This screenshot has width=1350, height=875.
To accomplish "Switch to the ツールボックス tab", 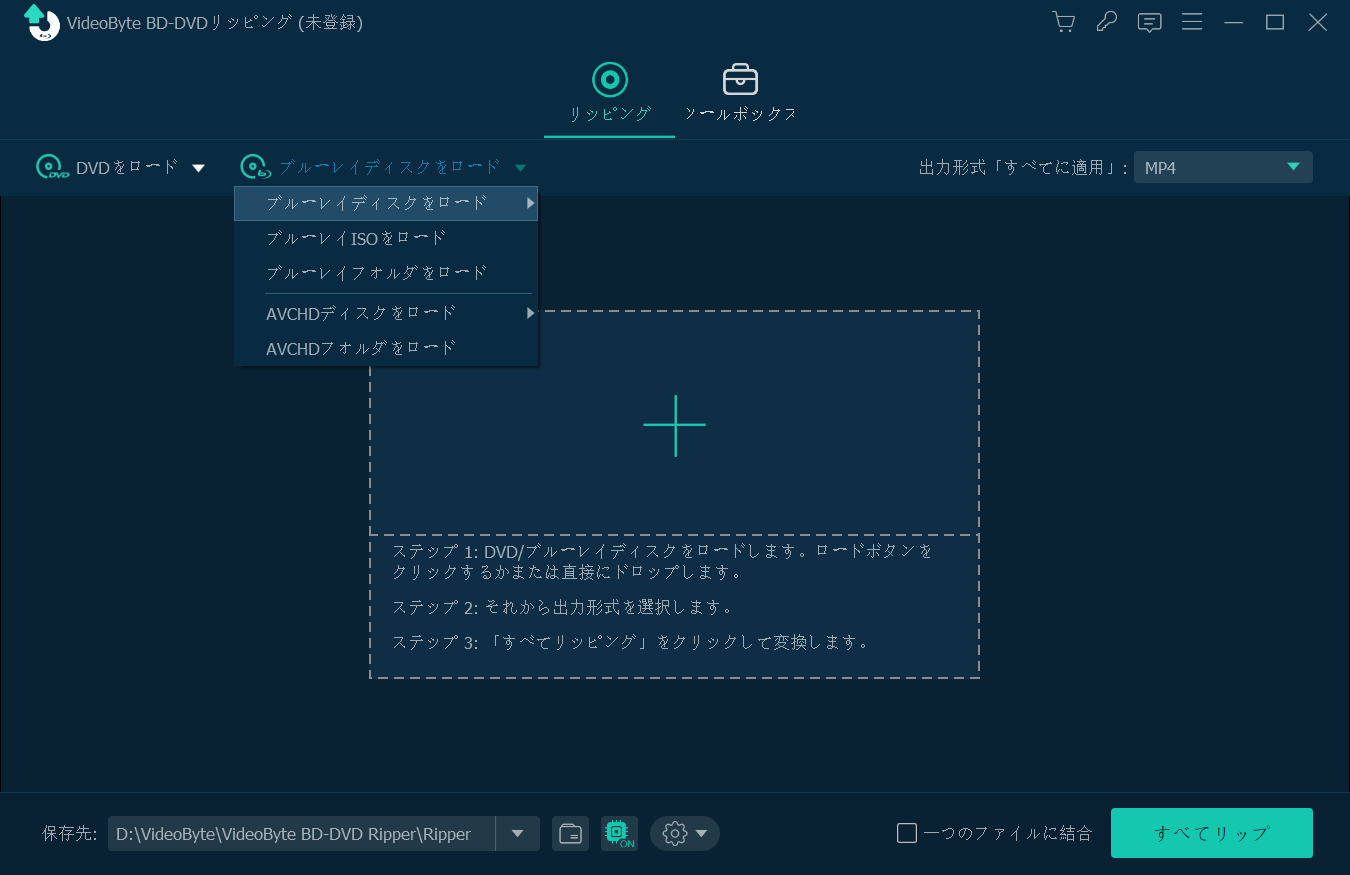I will pyautogui.click(x=740, y=92).
